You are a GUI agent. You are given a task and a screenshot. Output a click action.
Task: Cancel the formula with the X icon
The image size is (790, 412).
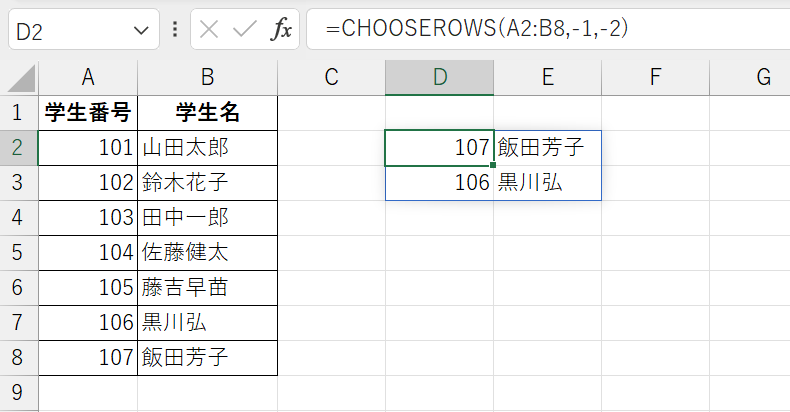click(x=209, y=30)
